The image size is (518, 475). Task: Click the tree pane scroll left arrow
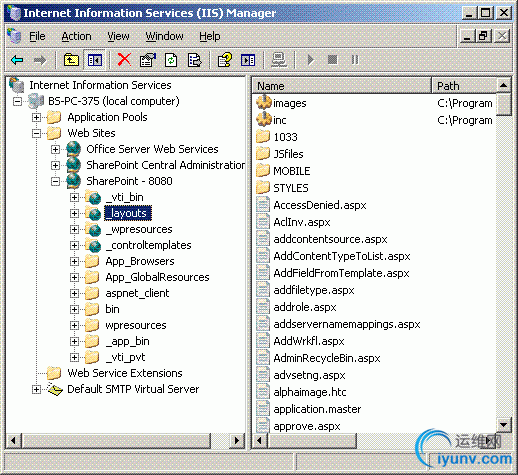coord(13,441)
